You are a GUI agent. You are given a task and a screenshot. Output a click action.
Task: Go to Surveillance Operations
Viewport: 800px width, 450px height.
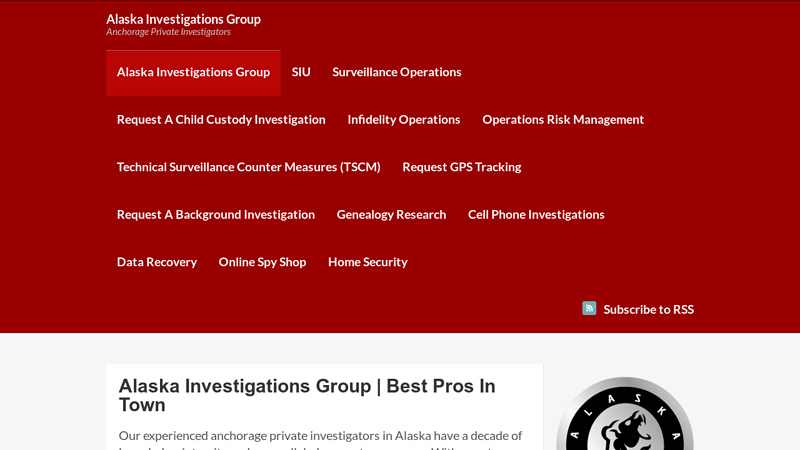pyautogui.click(x=397, y=72)
